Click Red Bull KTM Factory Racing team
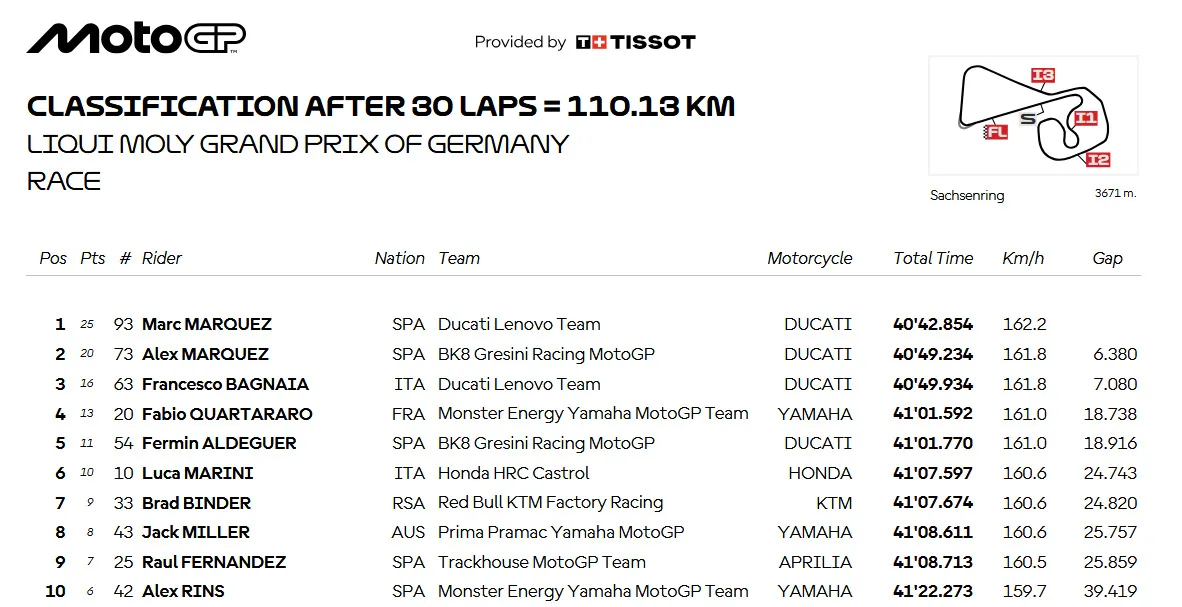Screen dimensions: 1182x607 tap(550, 502)
